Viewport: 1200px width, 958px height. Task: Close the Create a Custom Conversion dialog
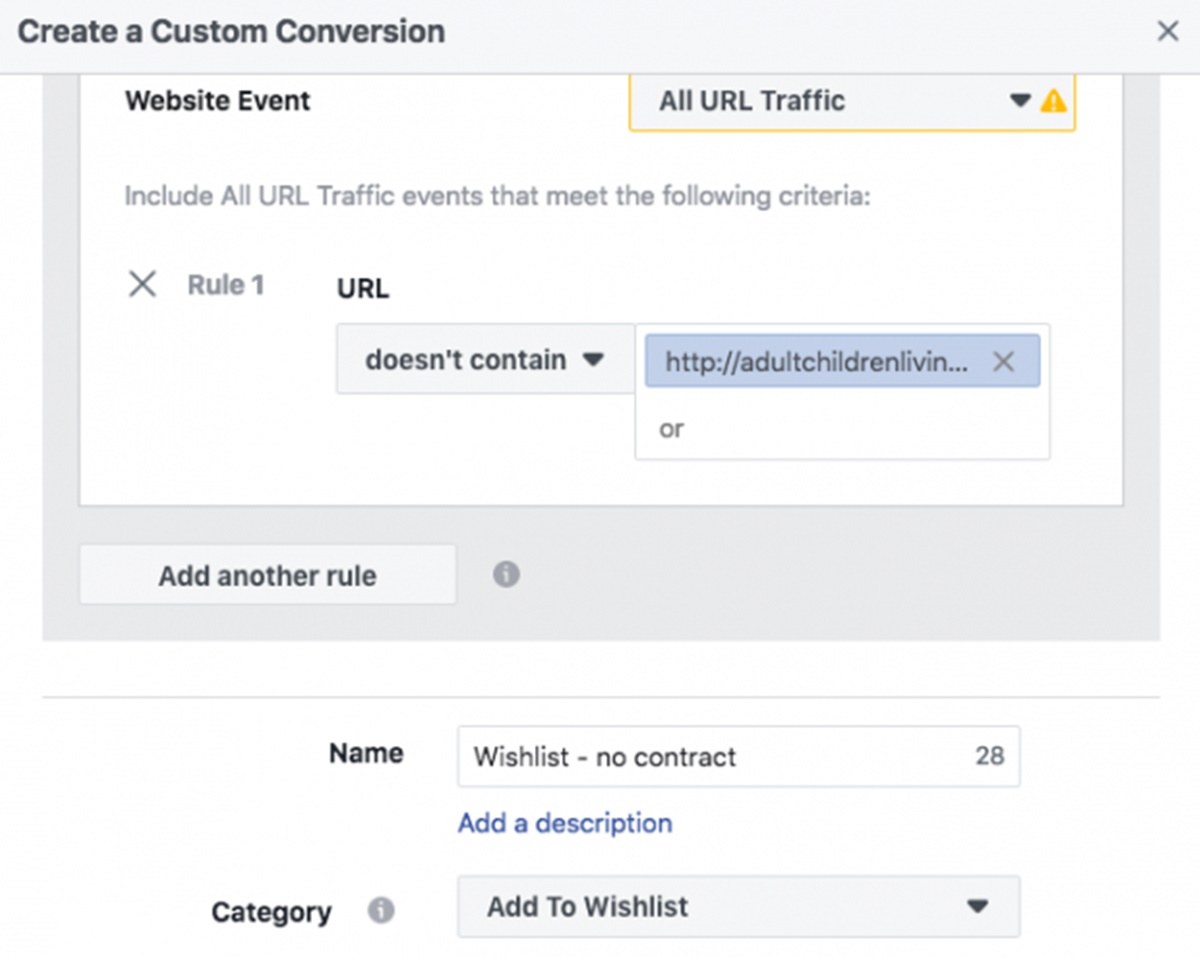click(x=1167, y=32)
